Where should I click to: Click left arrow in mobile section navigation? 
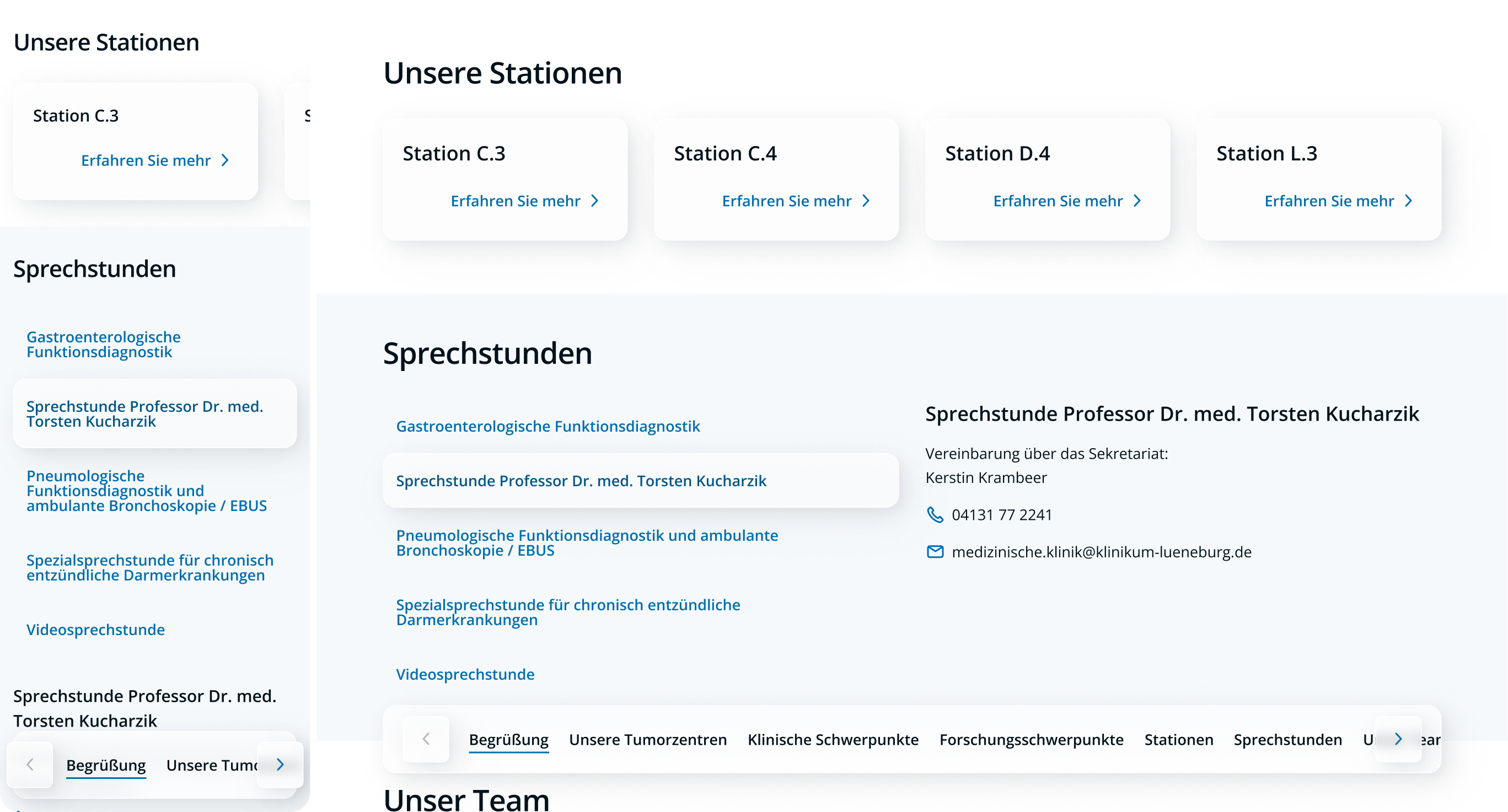click(x=30, y=764)
